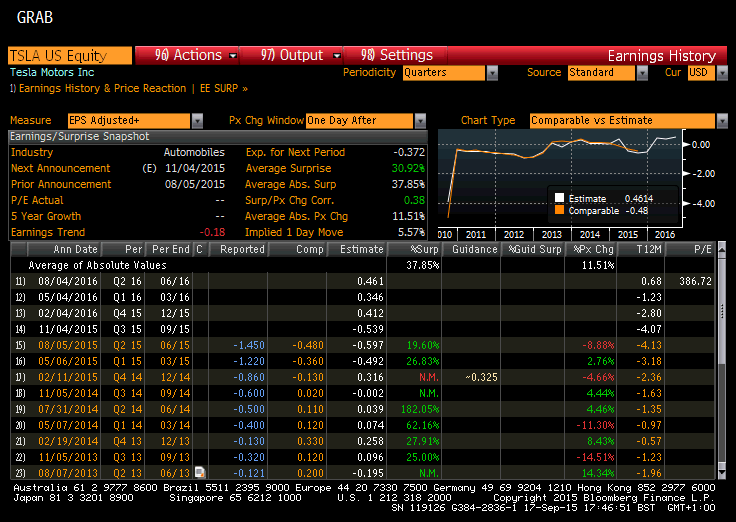
Task: Click the Guidance column header
Action: point(471,249)
